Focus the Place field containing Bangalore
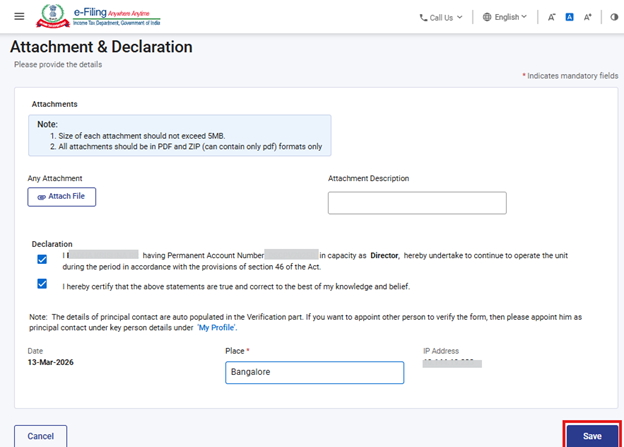The image size is (624, 447). (x=314, y=372)
